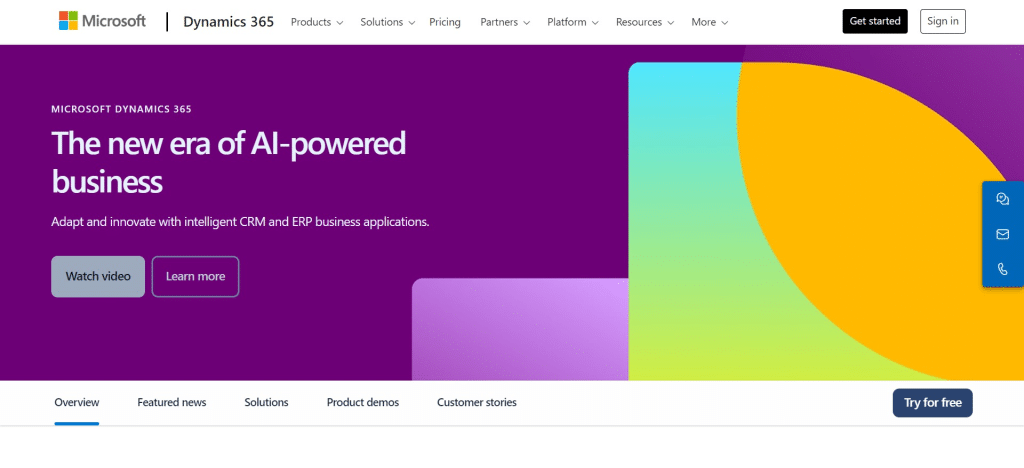
Task: Expand the Products dropdown
Action: pos(317,22)
